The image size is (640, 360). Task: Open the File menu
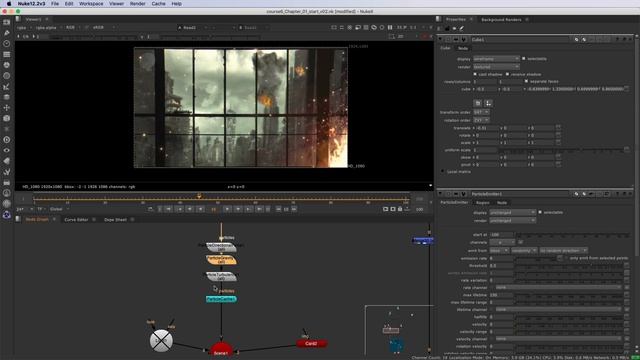(x=55, y=4)
